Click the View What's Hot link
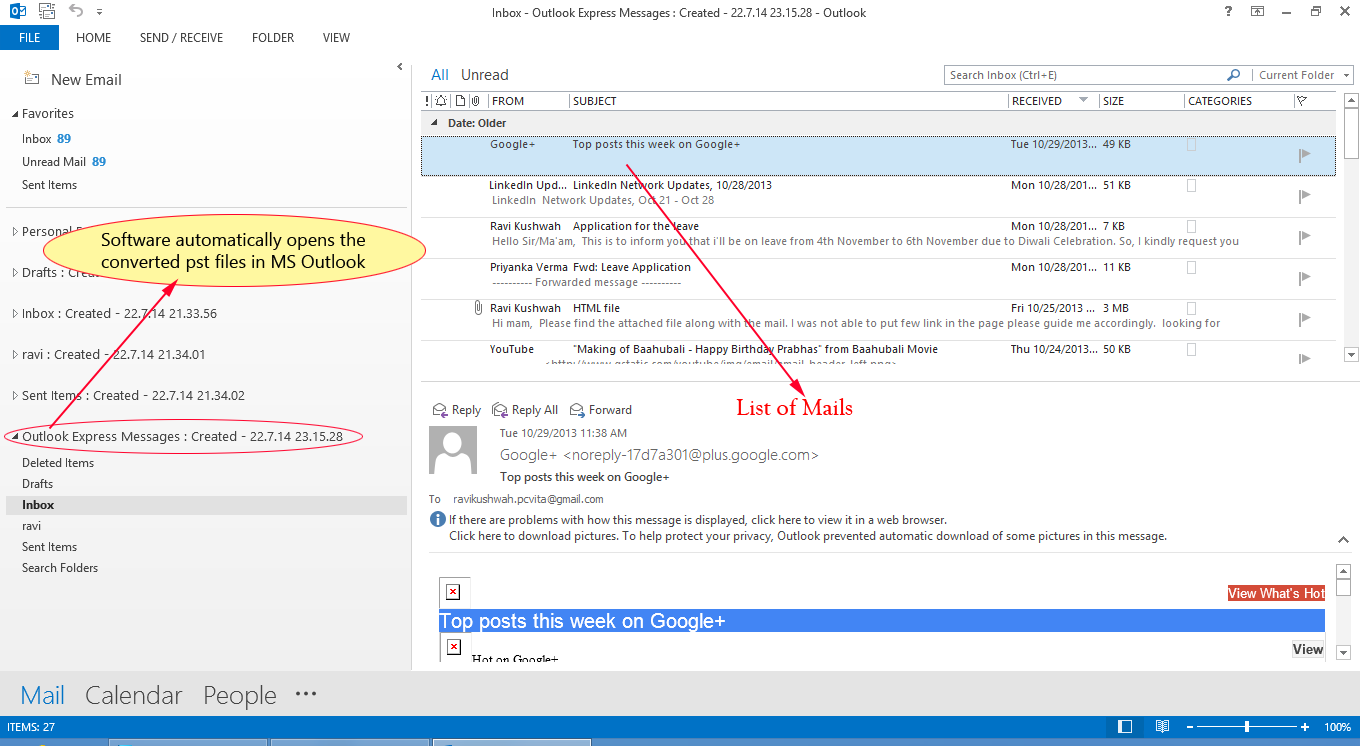This screenshot has width=1360, height=746. tap(1276, 593)
